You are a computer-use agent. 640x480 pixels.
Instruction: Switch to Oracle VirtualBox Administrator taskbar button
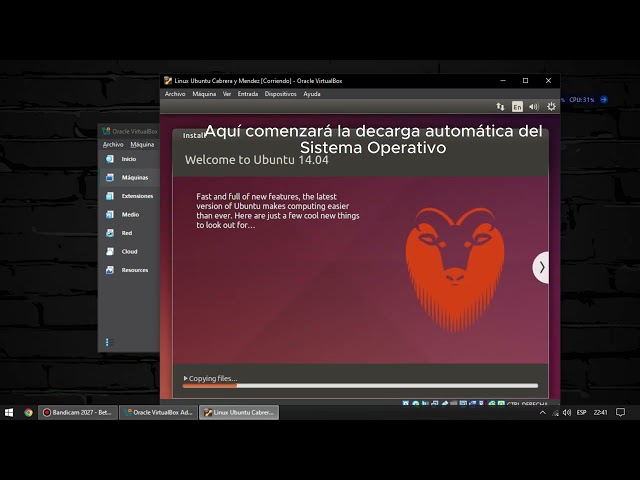pos(159,413)
